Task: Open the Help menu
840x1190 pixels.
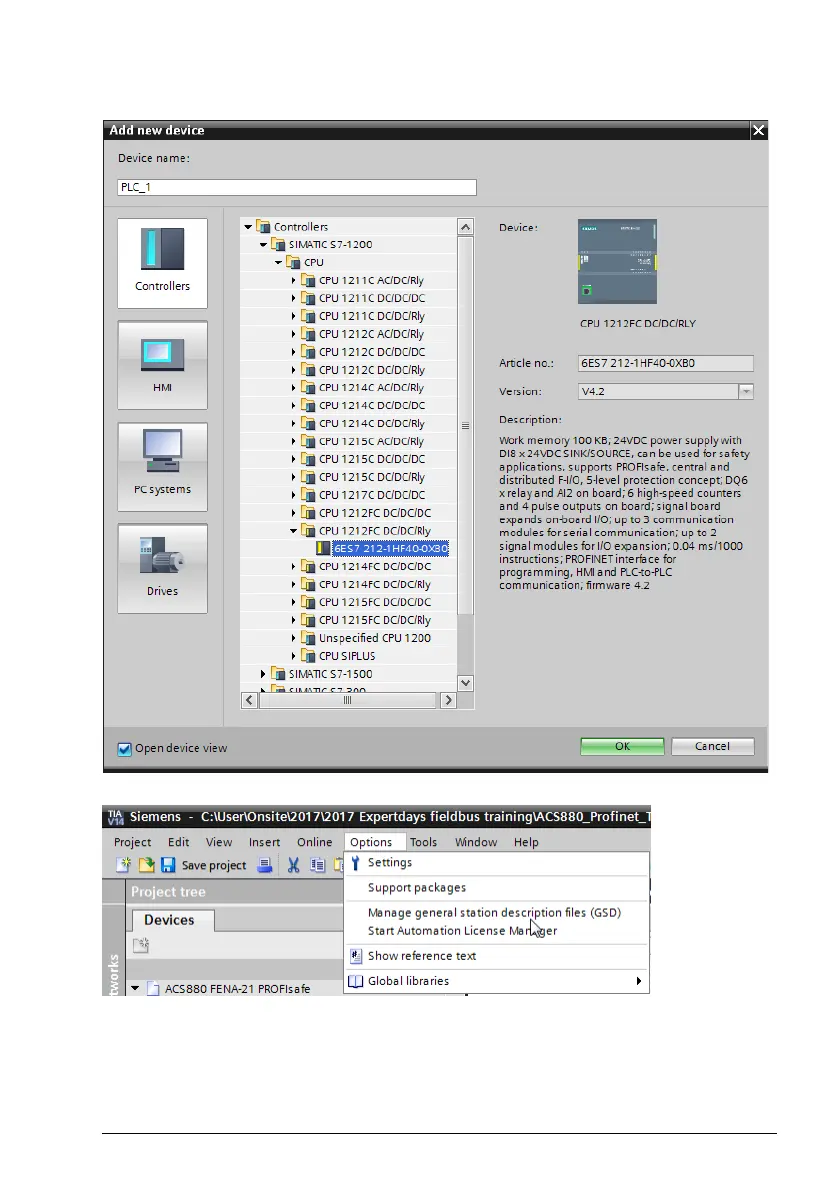Action: tap(526, 842)
